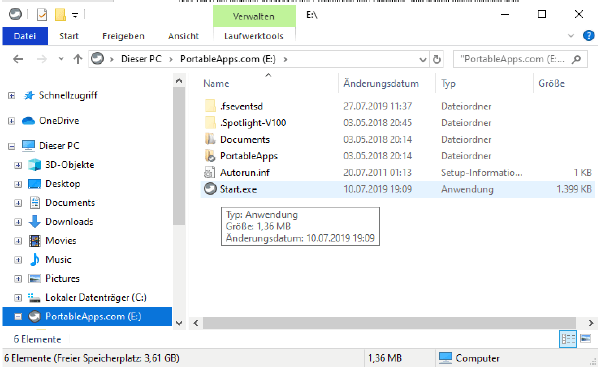Click the navigation pane scroll up arrow
The height and width of the screenshot is (368, 599).
(x=178, y=81)
